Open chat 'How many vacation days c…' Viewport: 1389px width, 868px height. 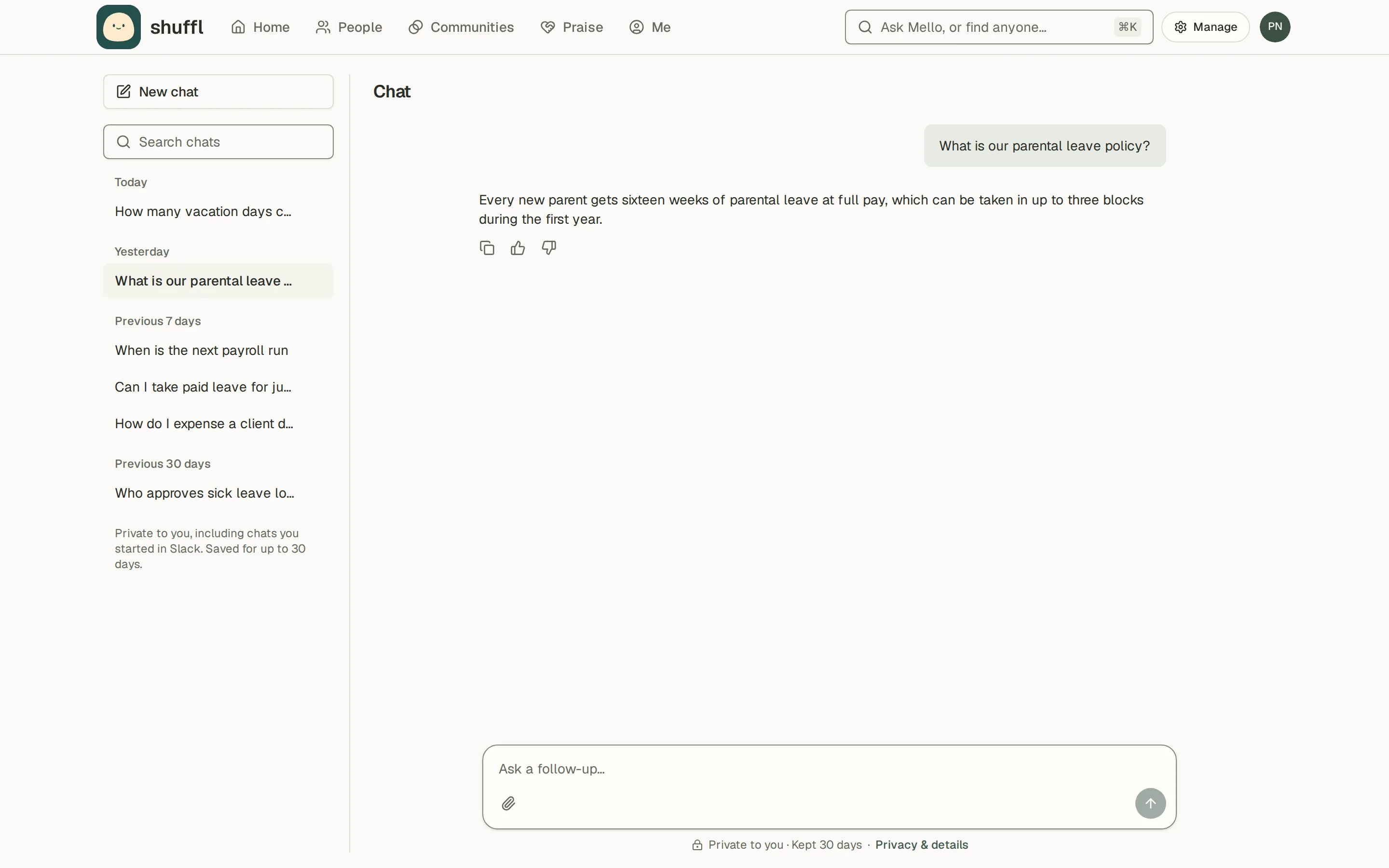pos(218,211)
